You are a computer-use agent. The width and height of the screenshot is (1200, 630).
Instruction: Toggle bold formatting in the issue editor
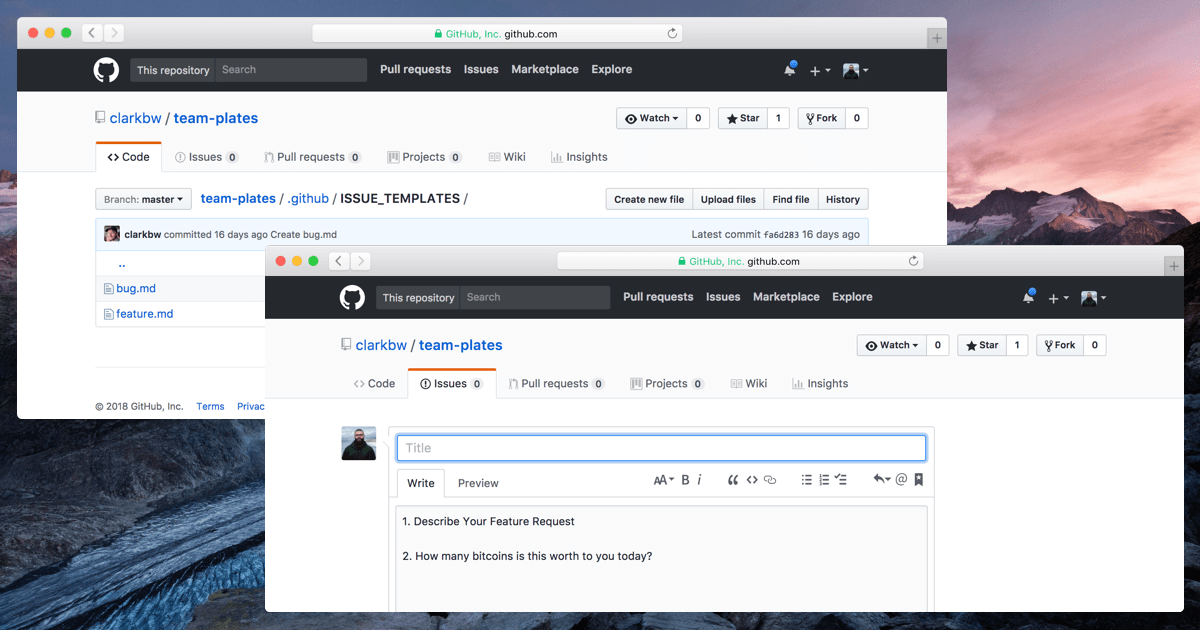pos(686,480)
